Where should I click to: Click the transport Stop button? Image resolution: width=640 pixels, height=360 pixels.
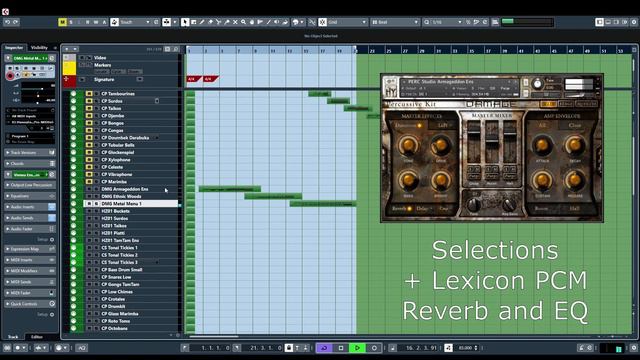(341, 348)
